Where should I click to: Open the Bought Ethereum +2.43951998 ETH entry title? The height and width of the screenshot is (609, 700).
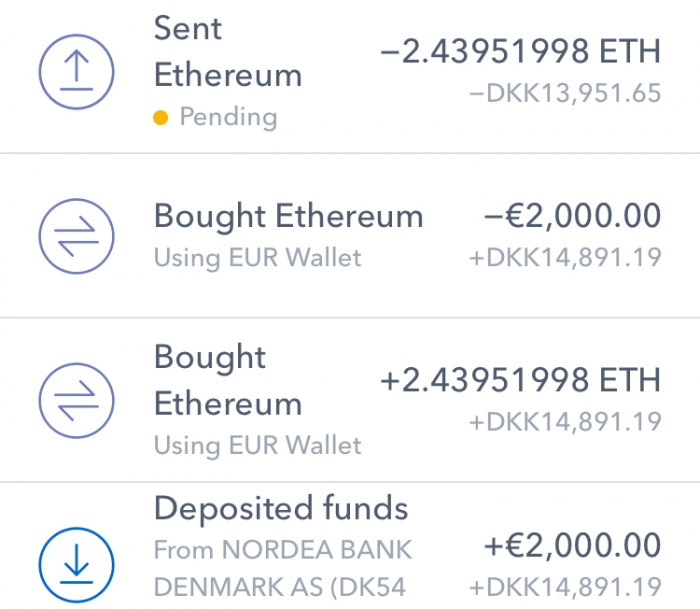[x=228, y=380]
